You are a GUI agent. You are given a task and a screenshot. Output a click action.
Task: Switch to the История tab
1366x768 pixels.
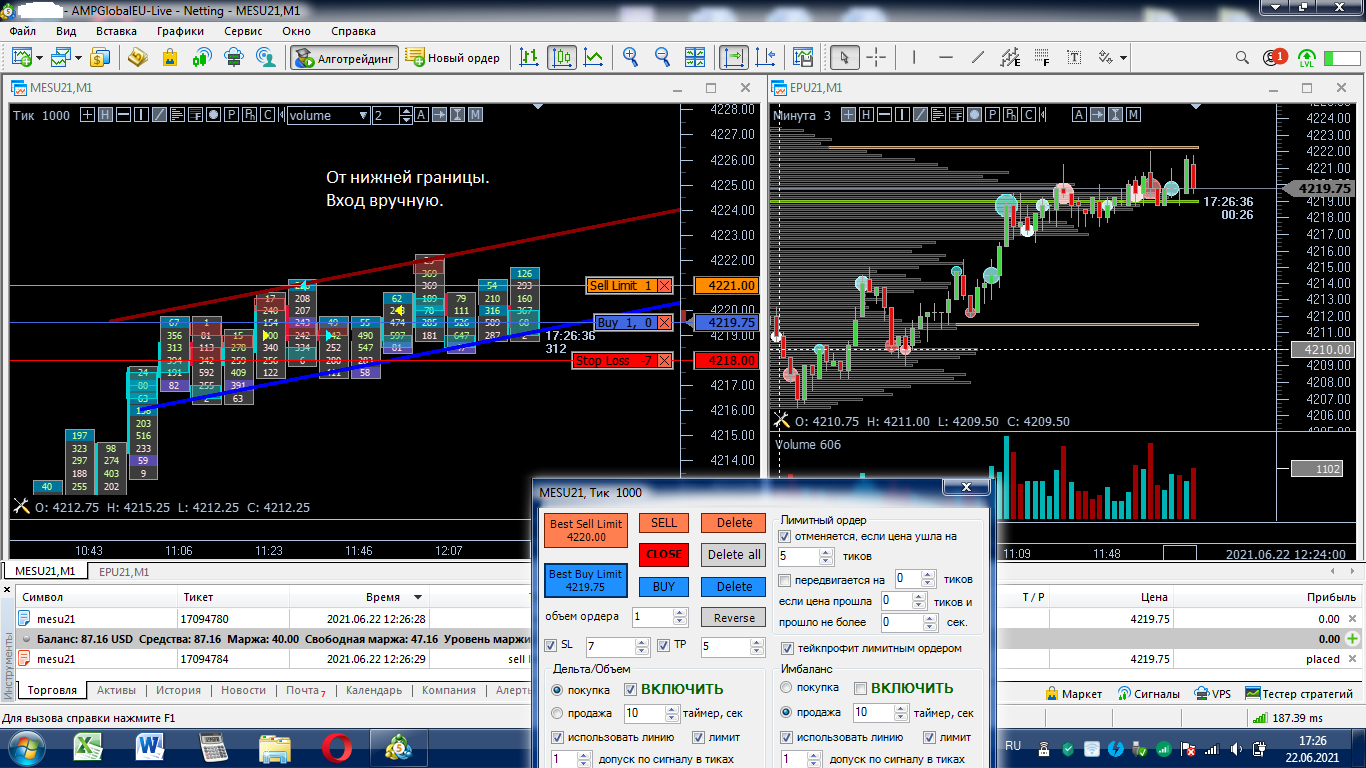[178, 690]
